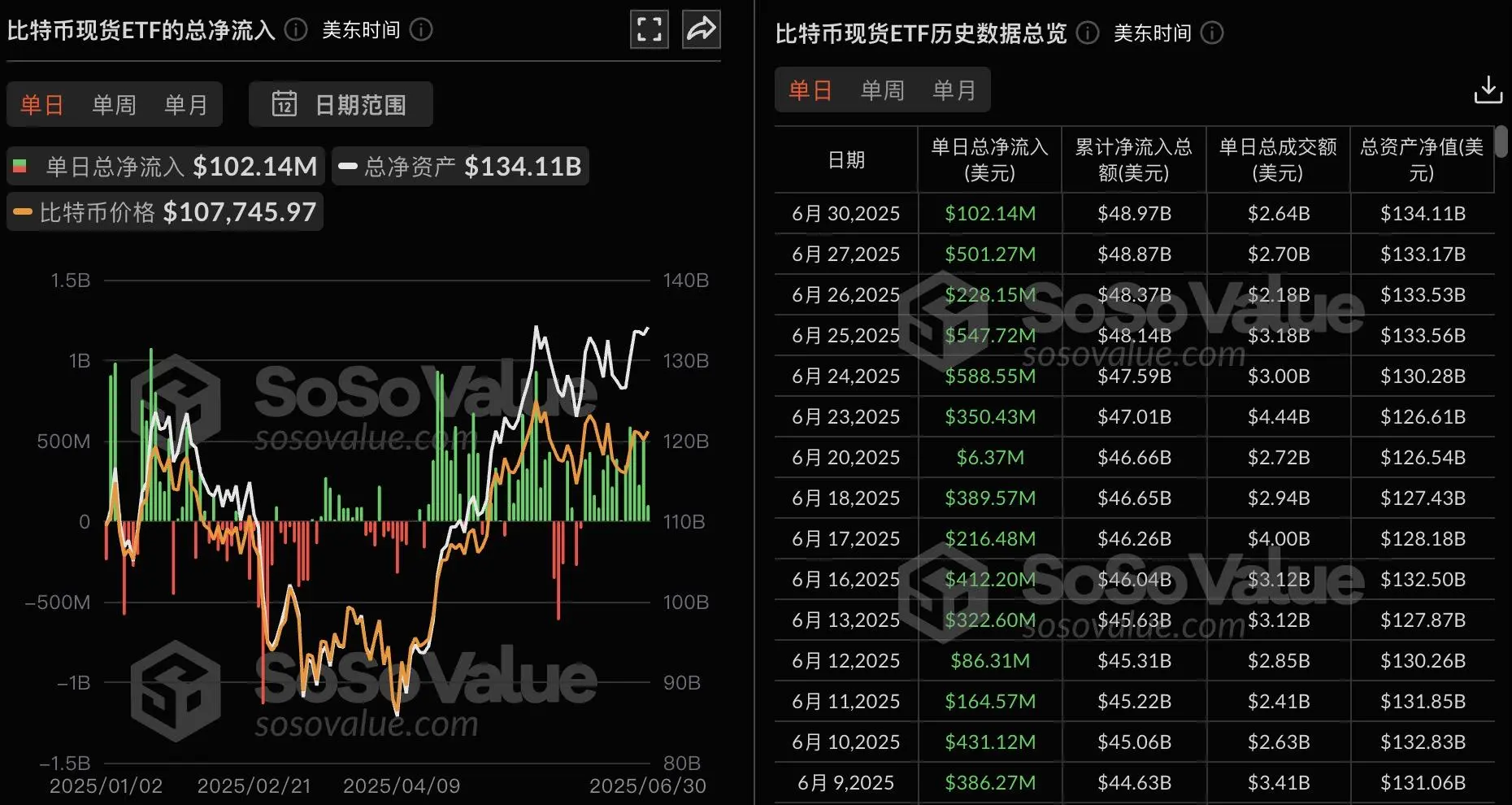Click the download icon above the data table
Viewport: 1512px width, 805px height.
point(1488,89)
